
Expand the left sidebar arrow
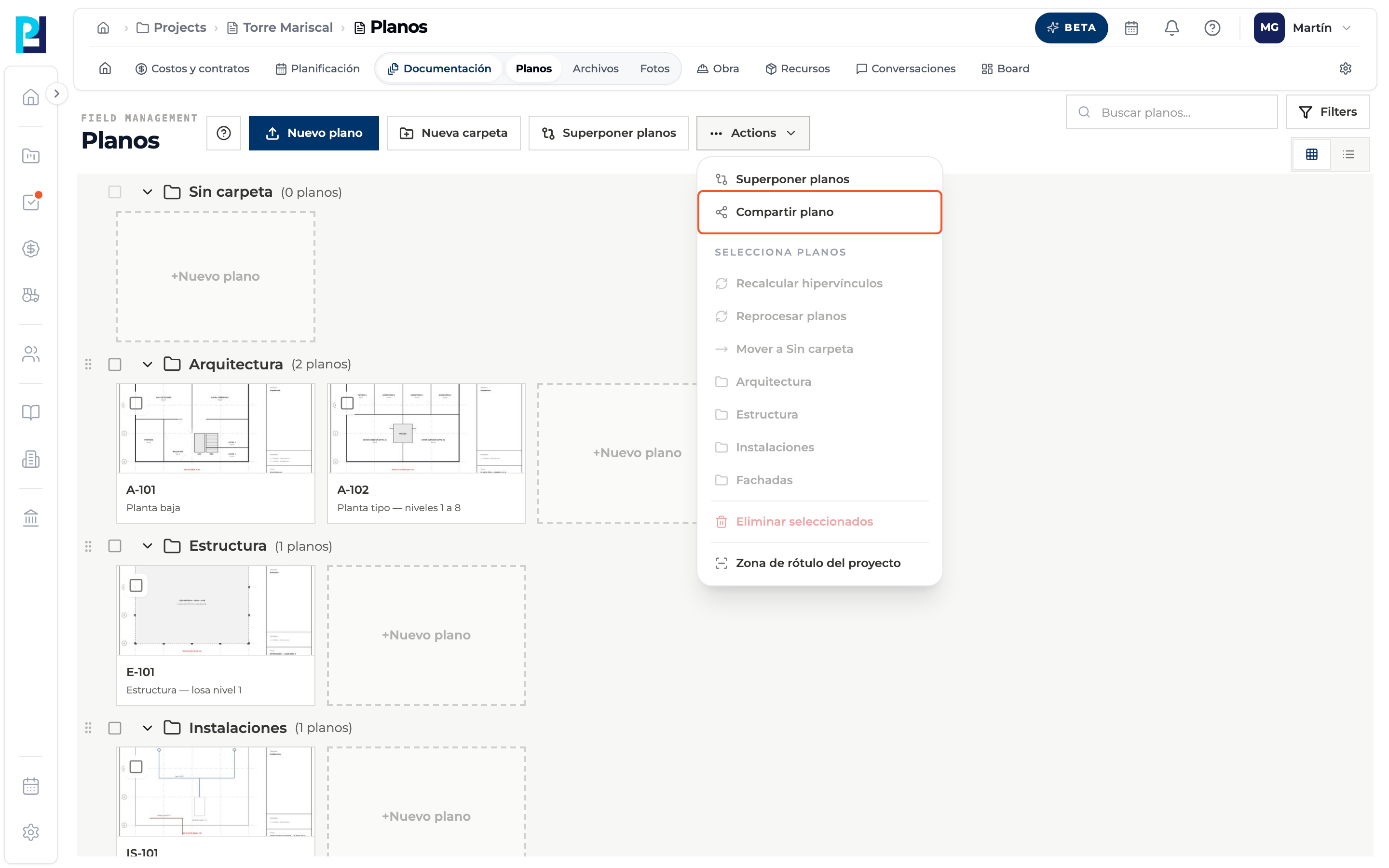56,94
